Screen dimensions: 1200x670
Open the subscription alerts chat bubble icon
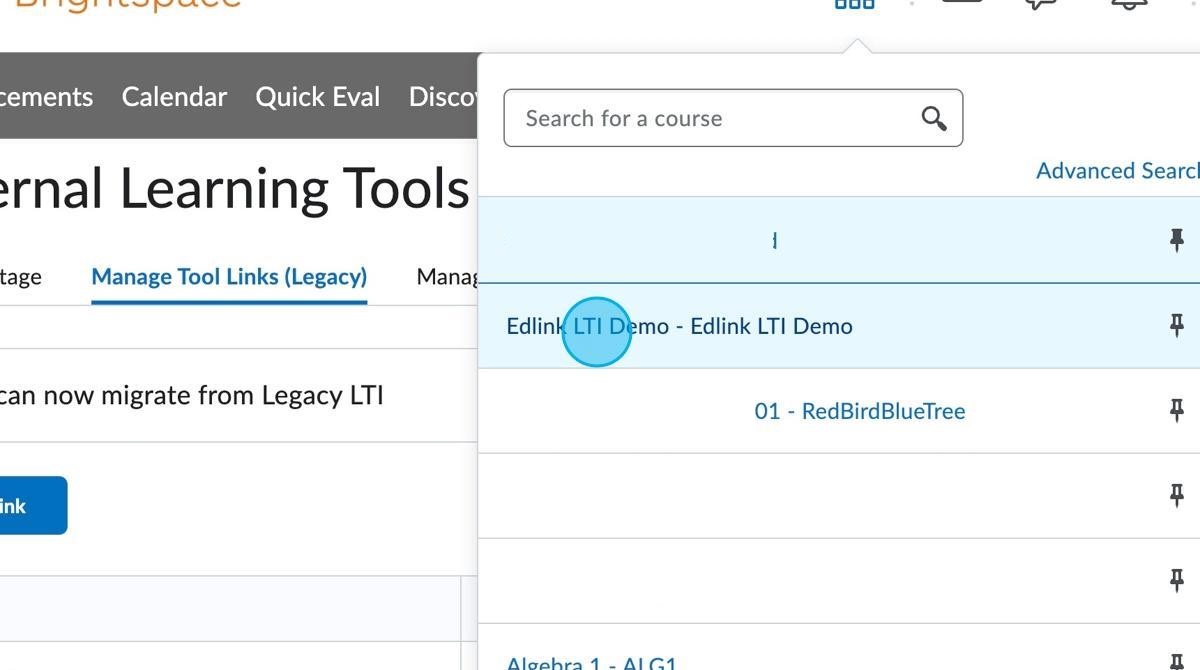point(1039,4)
